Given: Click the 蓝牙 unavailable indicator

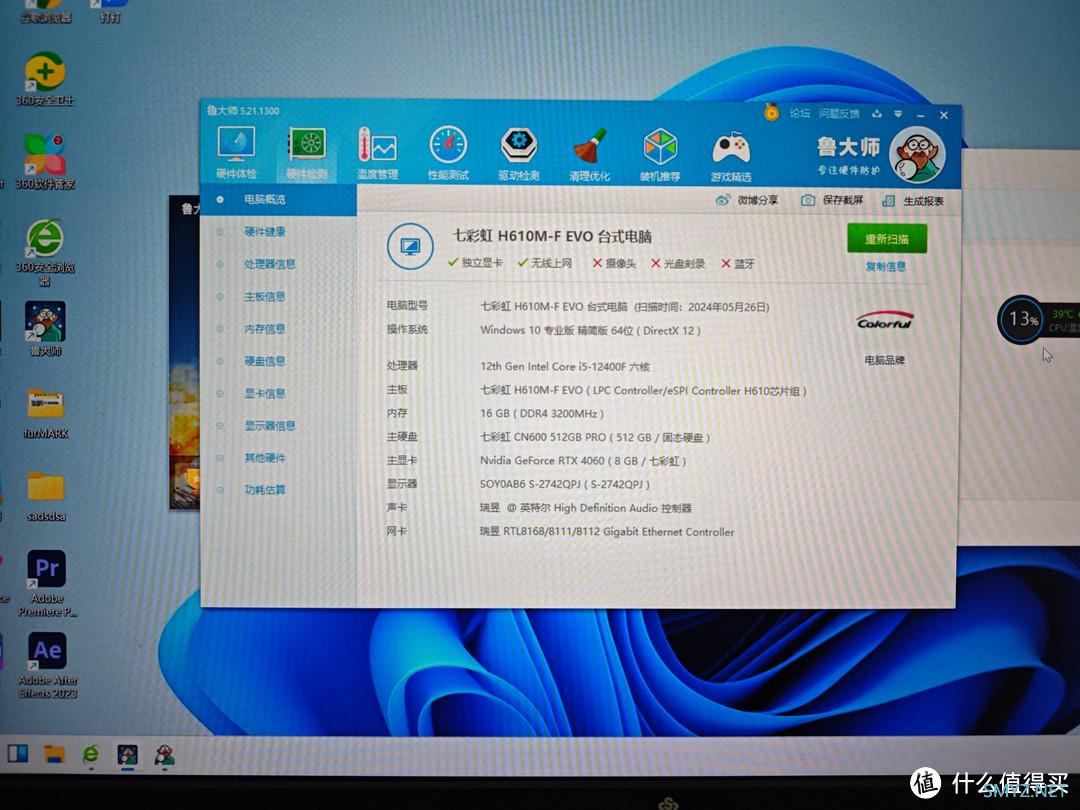Looking at the screenshot, I should point(738,264).
